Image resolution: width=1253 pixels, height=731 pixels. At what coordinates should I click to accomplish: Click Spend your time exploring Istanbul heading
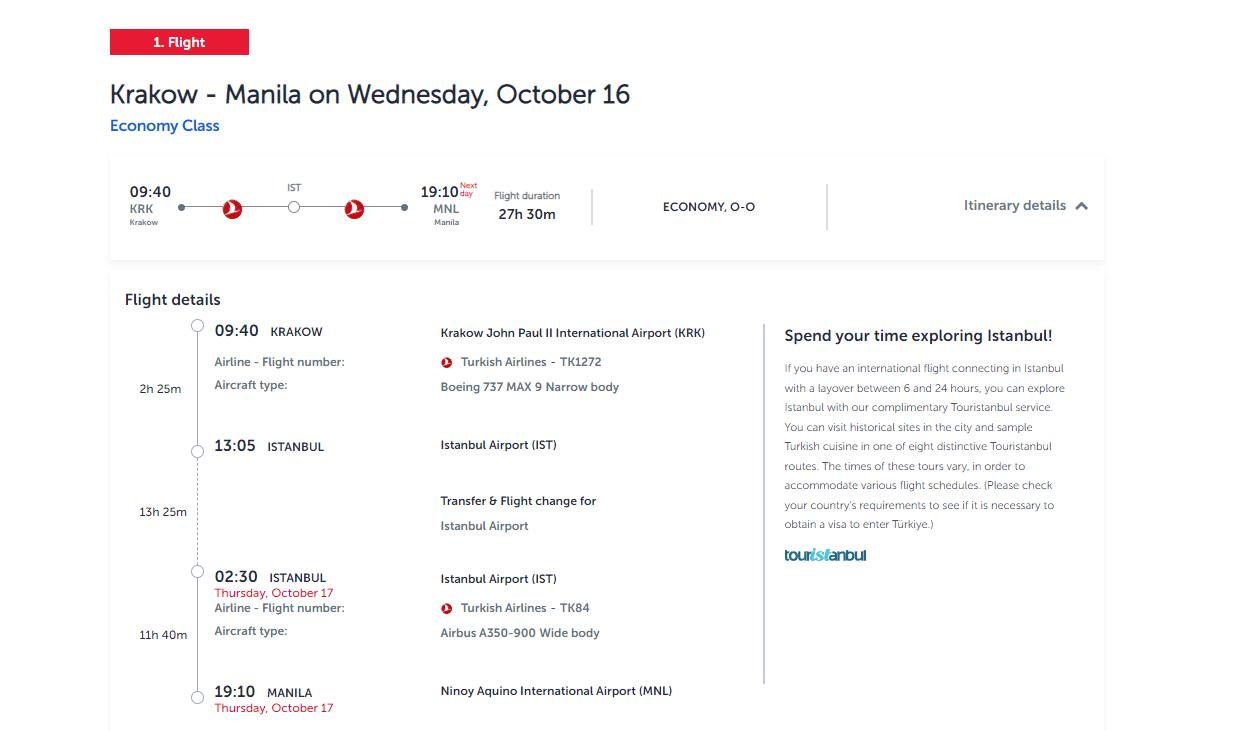point(918,336)
